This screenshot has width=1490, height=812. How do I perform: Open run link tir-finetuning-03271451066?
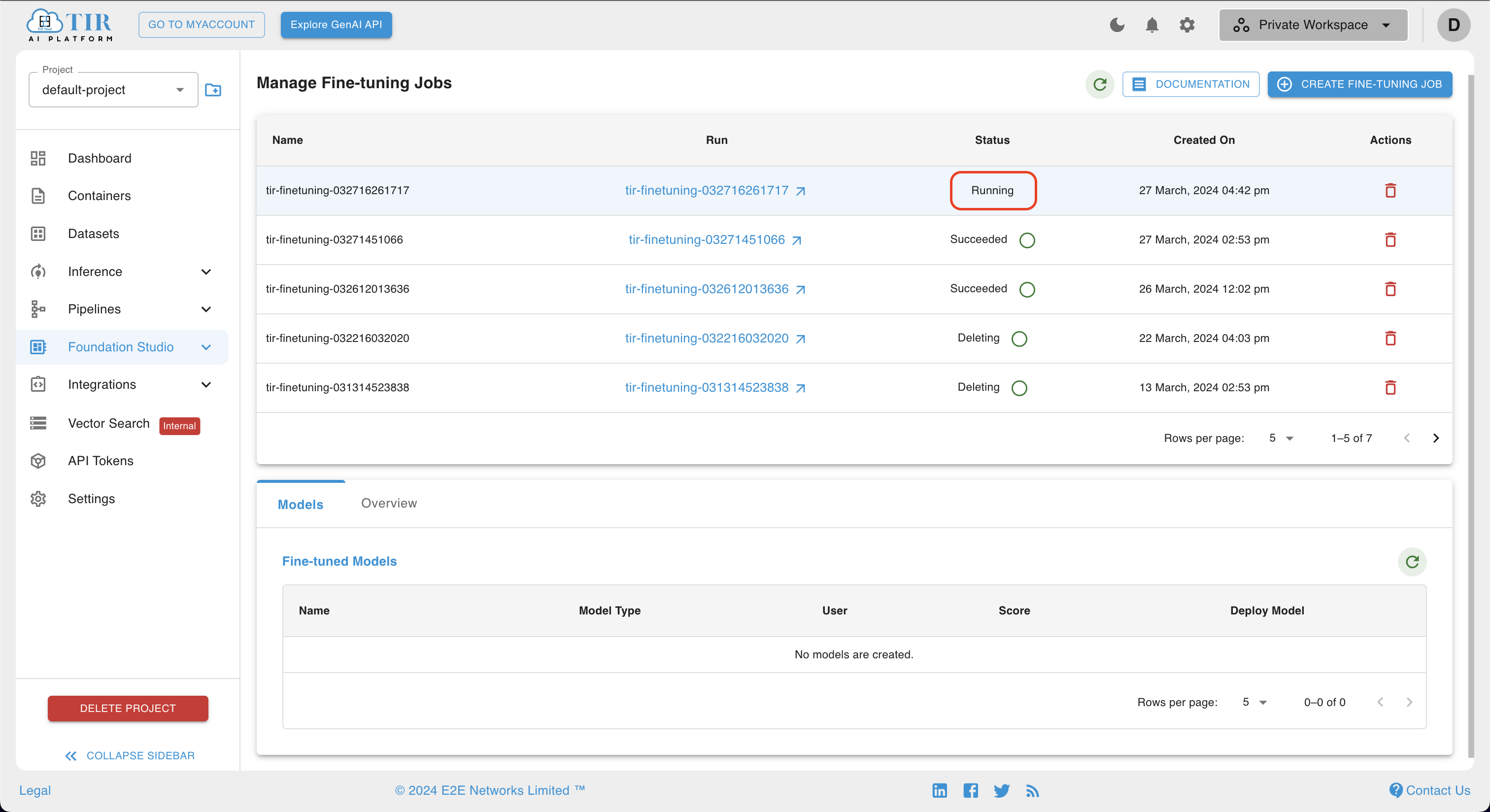(715, 239)
